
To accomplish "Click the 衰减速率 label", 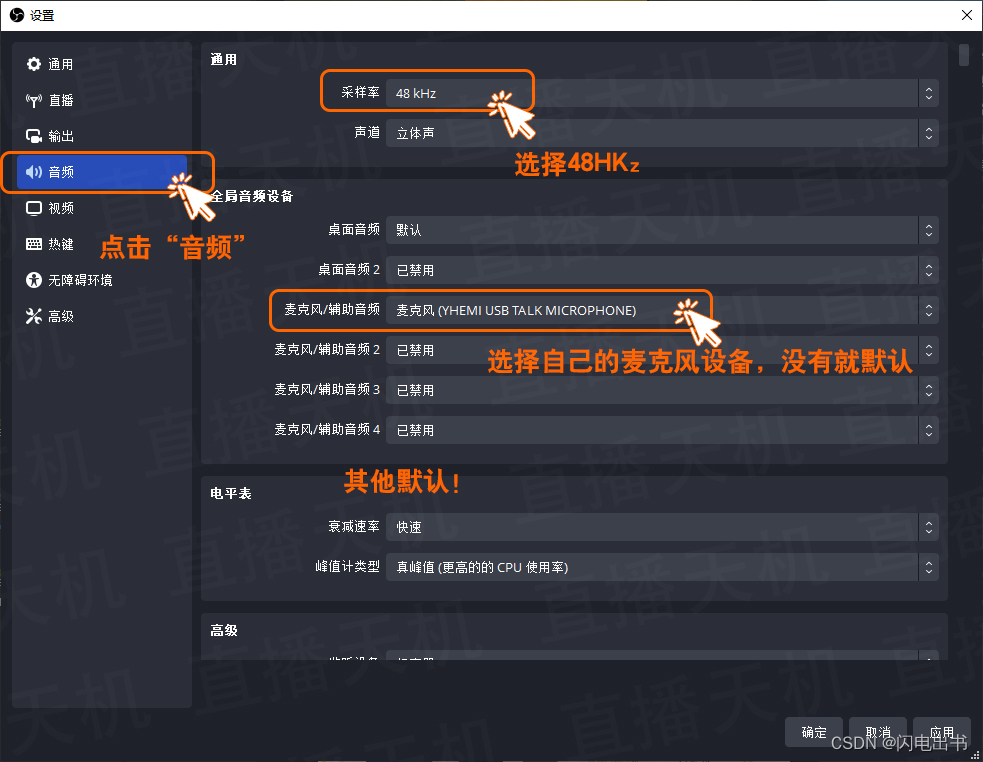I will coord(354,527).
